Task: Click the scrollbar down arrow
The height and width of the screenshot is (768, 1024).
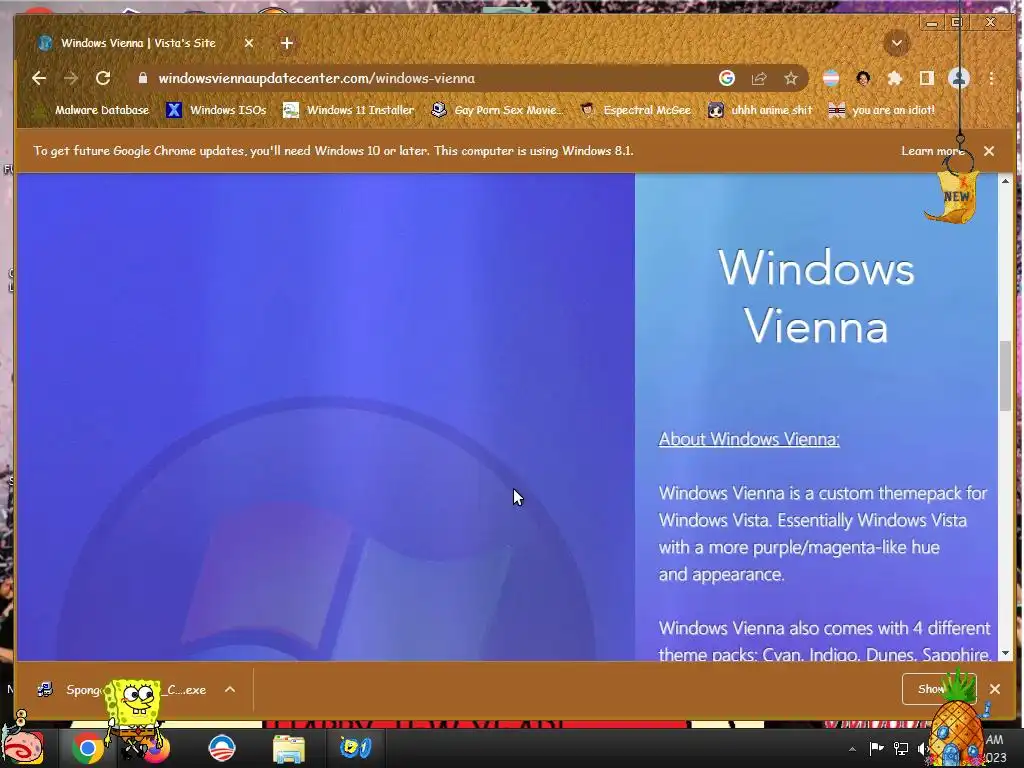Action: tap(1005, 653)
